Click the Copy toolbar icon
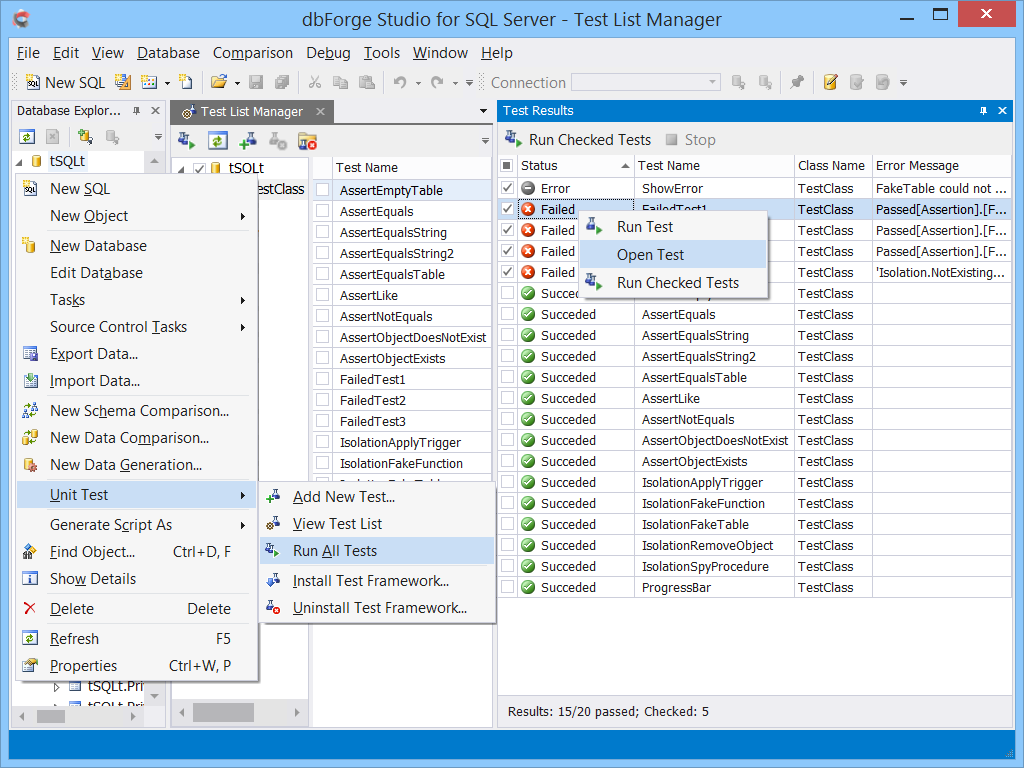Image resolution: width=1024 pixels, height=768 pixels. 340,82
